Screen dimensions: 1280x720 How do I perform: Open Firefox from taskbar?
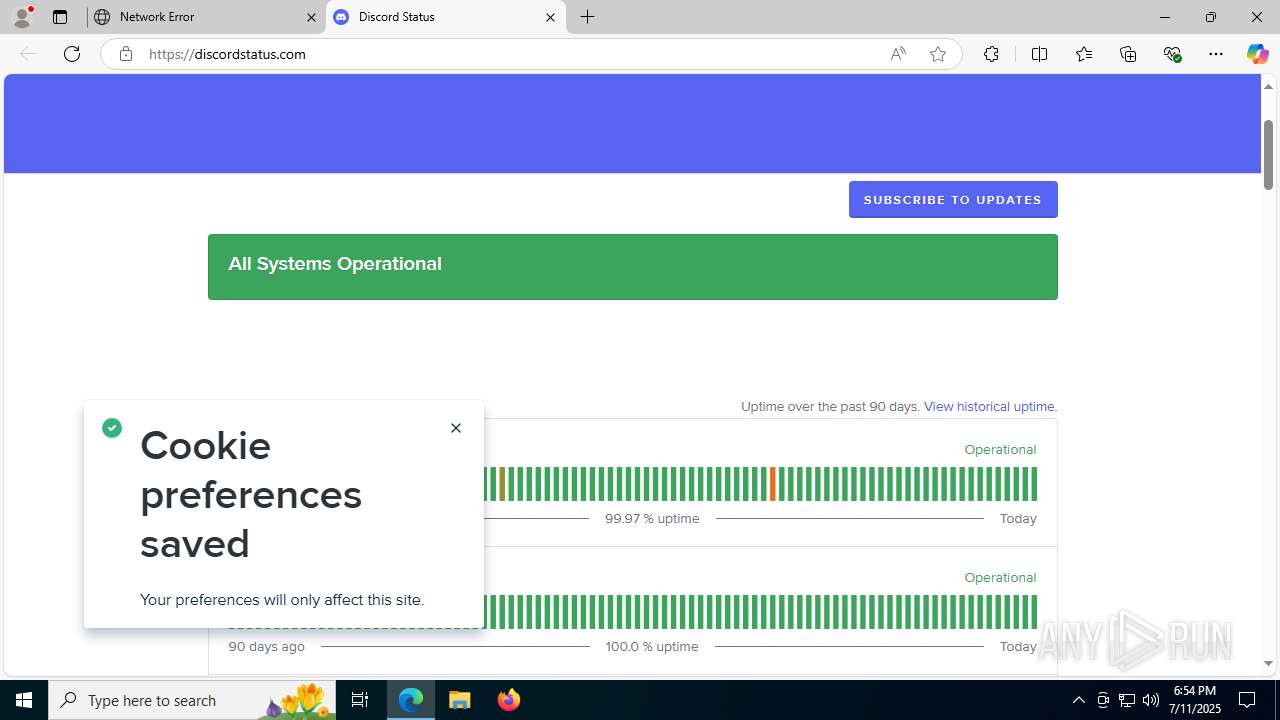(508, 700)
